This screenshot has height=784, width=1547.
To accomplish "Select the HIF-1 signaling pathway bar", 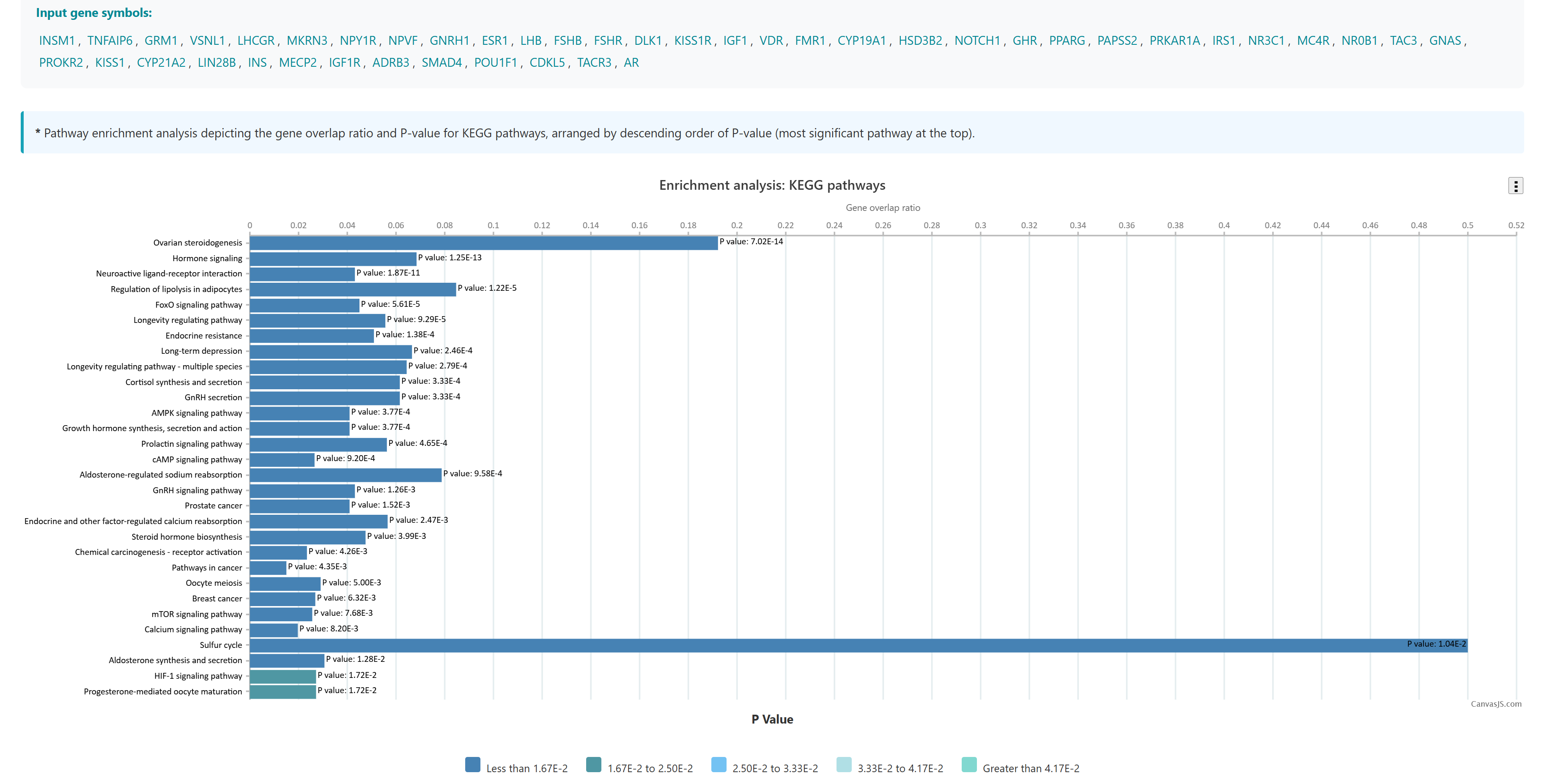I will point(282,676).
